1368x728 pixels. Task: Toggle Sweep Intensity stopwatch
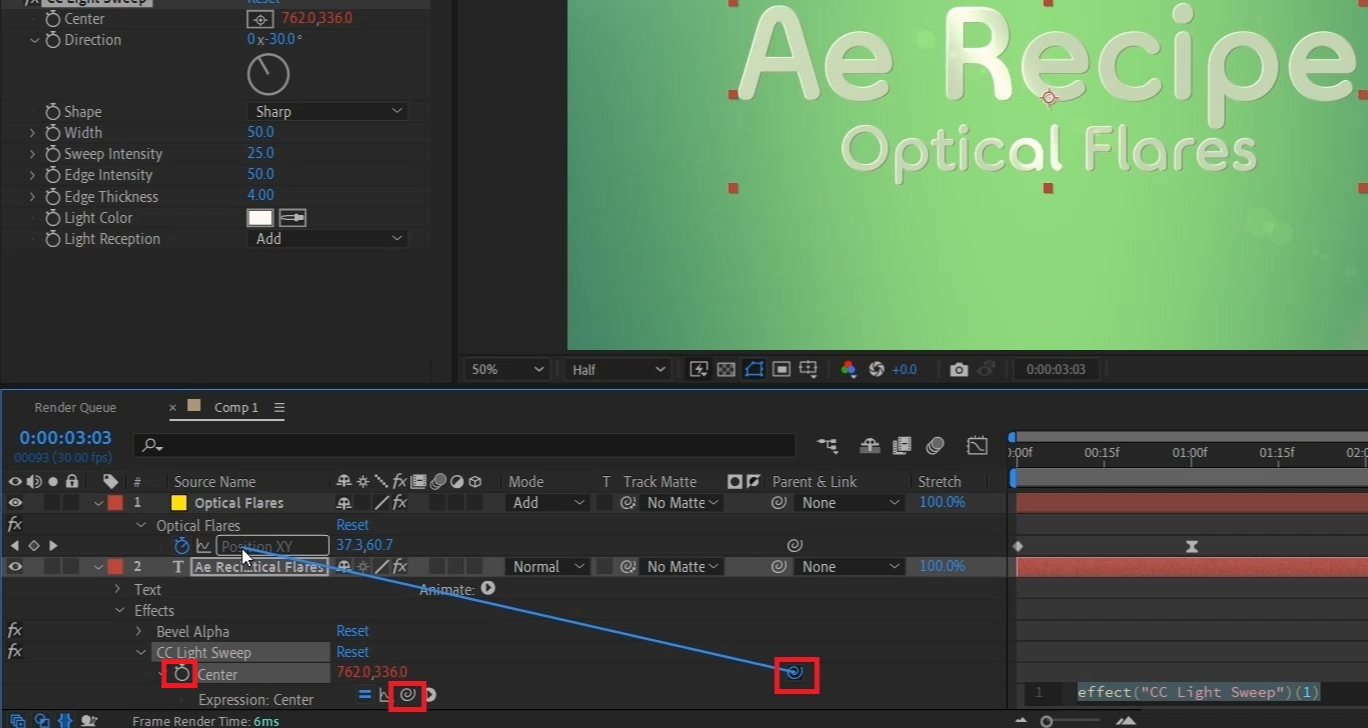click(53, 154)
